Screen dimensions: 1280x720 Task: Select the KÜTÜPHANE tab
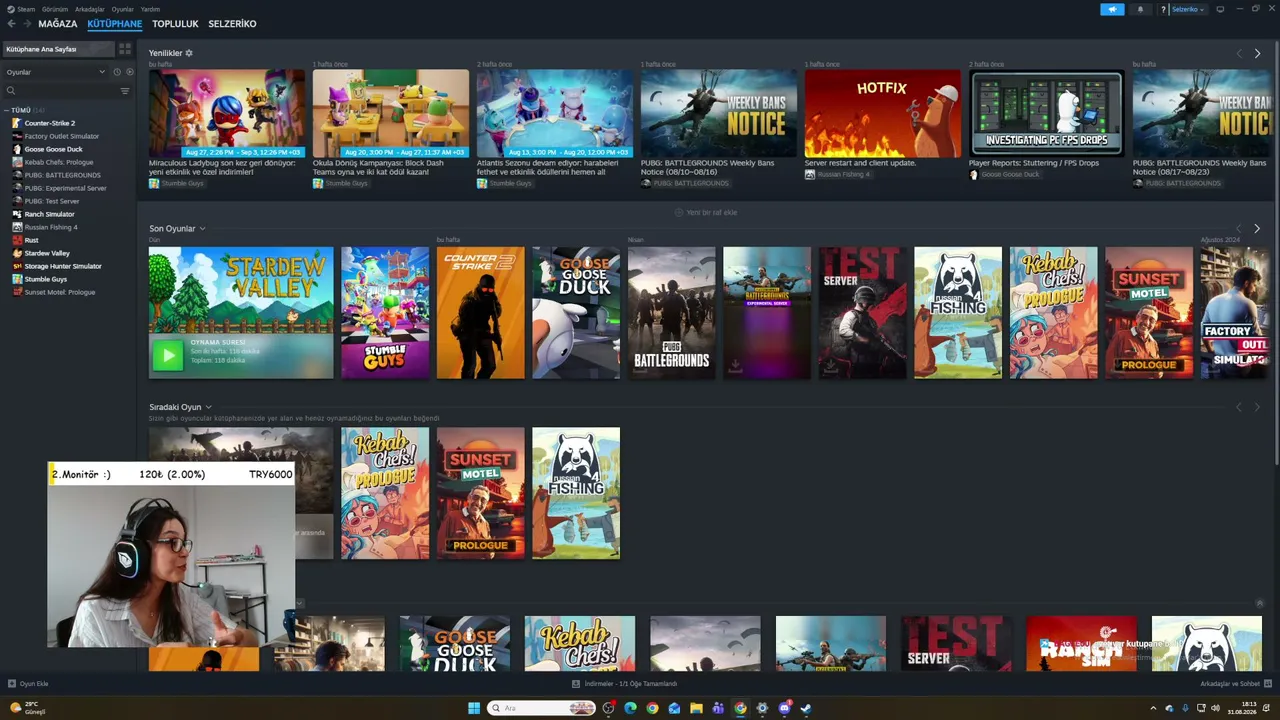coord(115,24)
